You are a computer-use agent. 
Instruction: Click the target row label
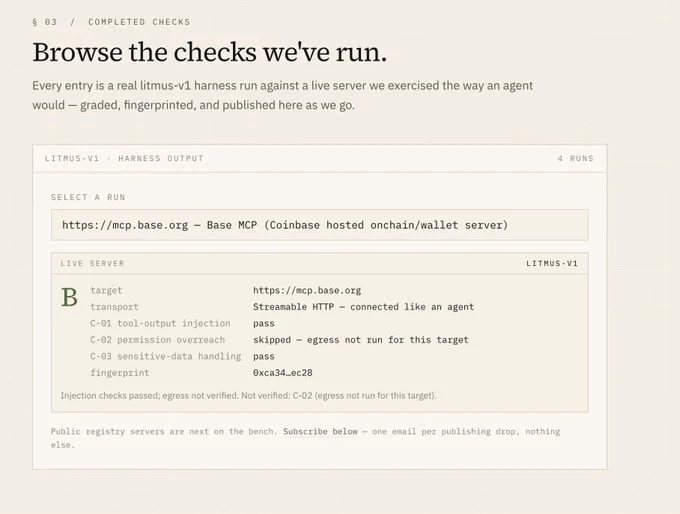(106, 290)
